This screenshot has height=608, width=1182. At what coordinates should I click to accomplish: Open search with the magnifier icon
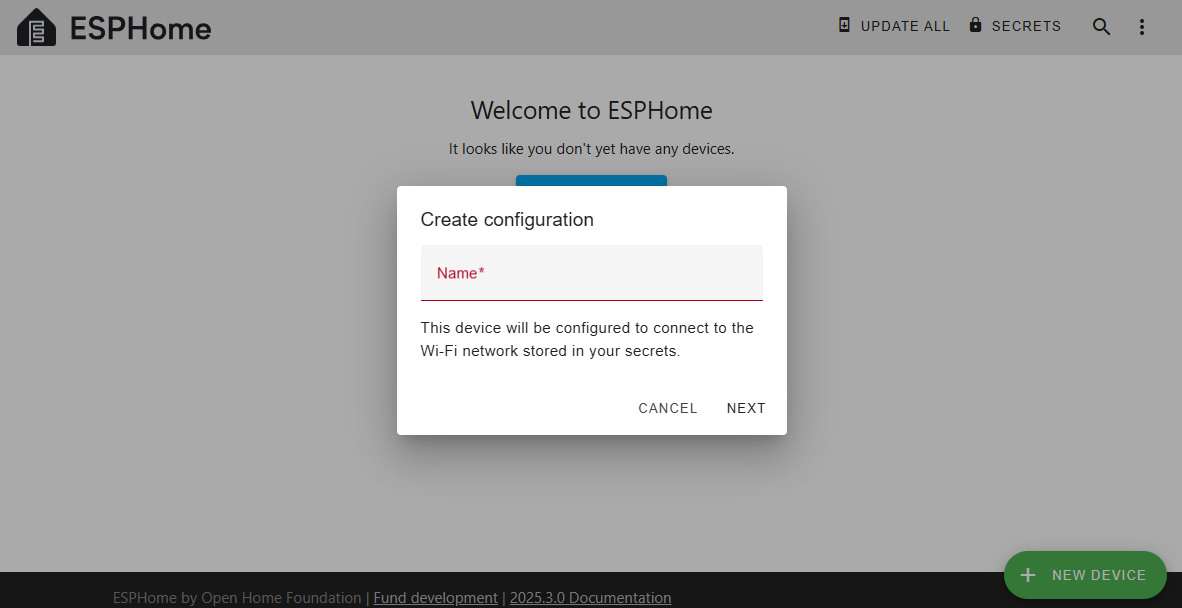point(1101,27)
